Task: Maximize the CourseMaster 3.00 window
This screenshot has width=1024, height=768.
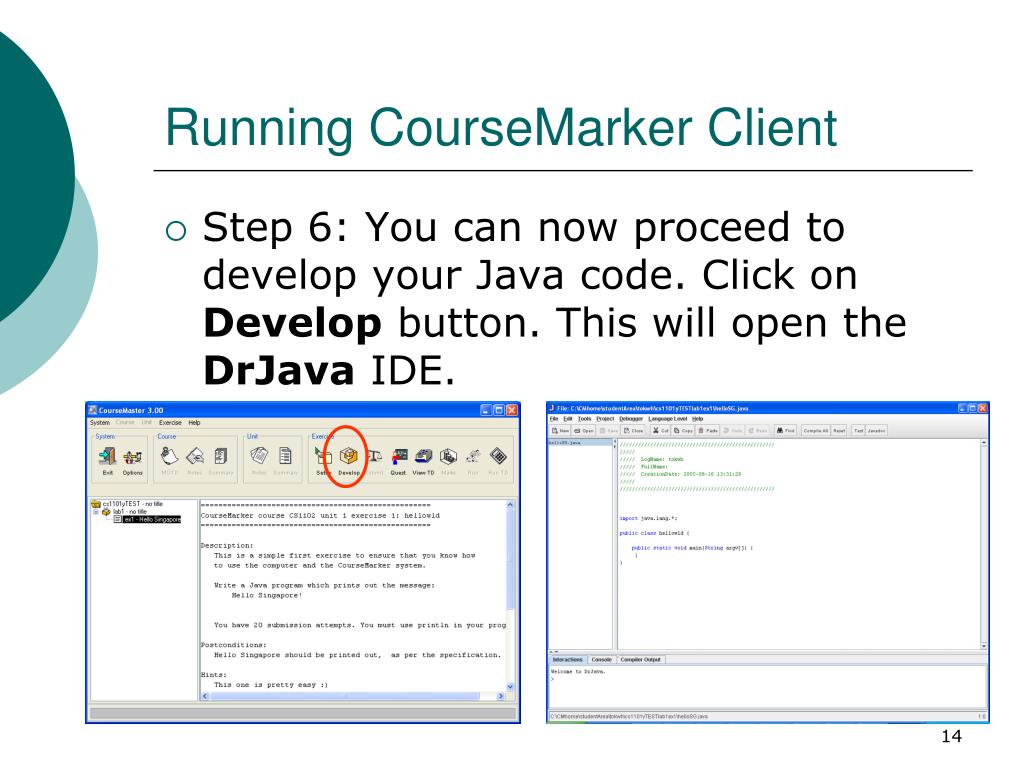Action: point(499,411)
